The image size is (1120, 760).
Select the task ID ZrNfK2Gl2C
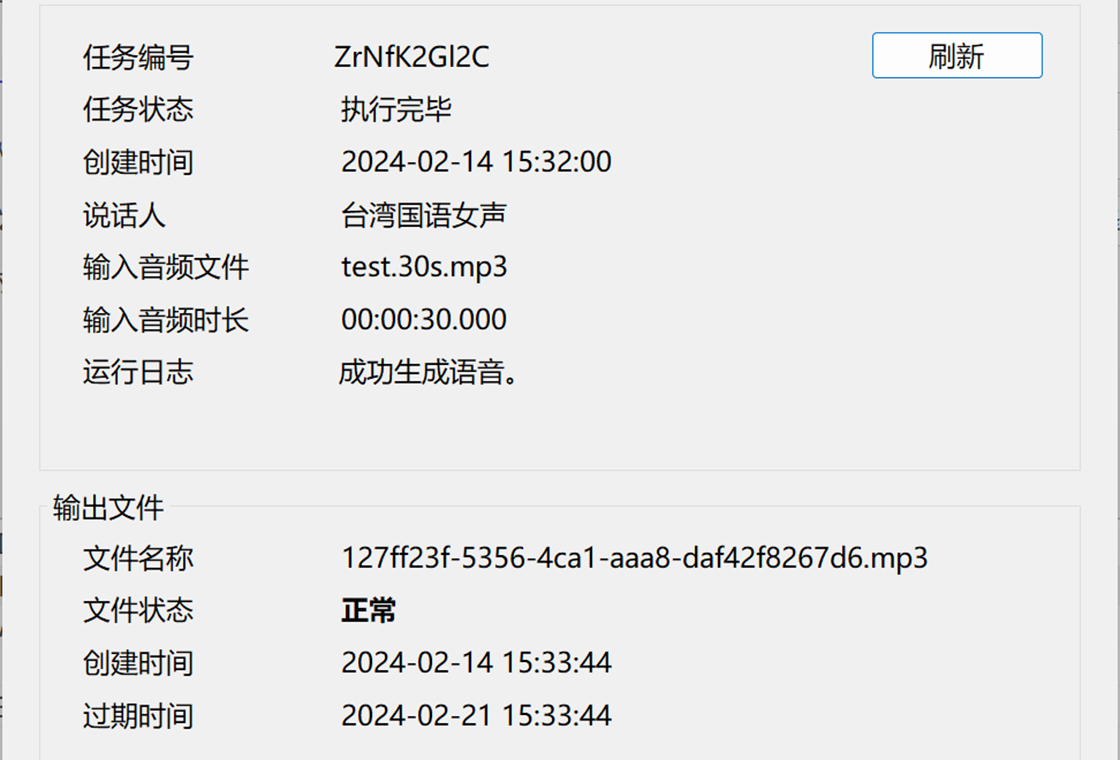click(x=411, y=57)
